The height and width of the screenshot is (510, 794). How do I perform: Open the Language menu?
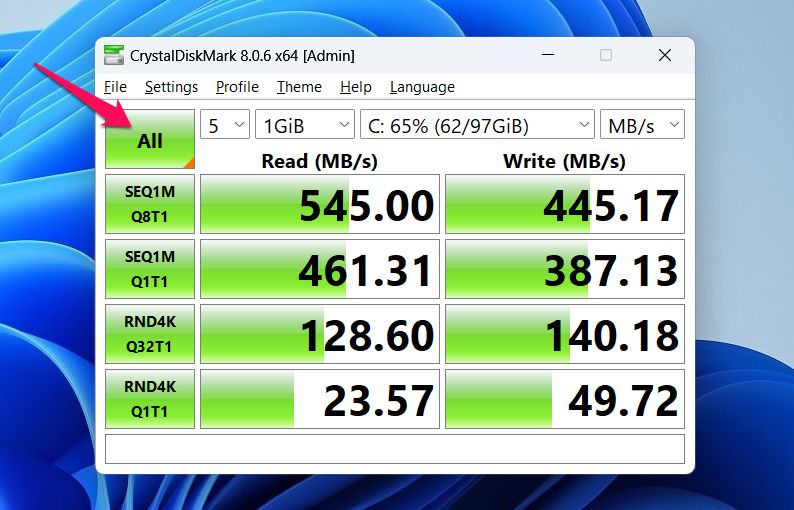(x=422, y=87)
